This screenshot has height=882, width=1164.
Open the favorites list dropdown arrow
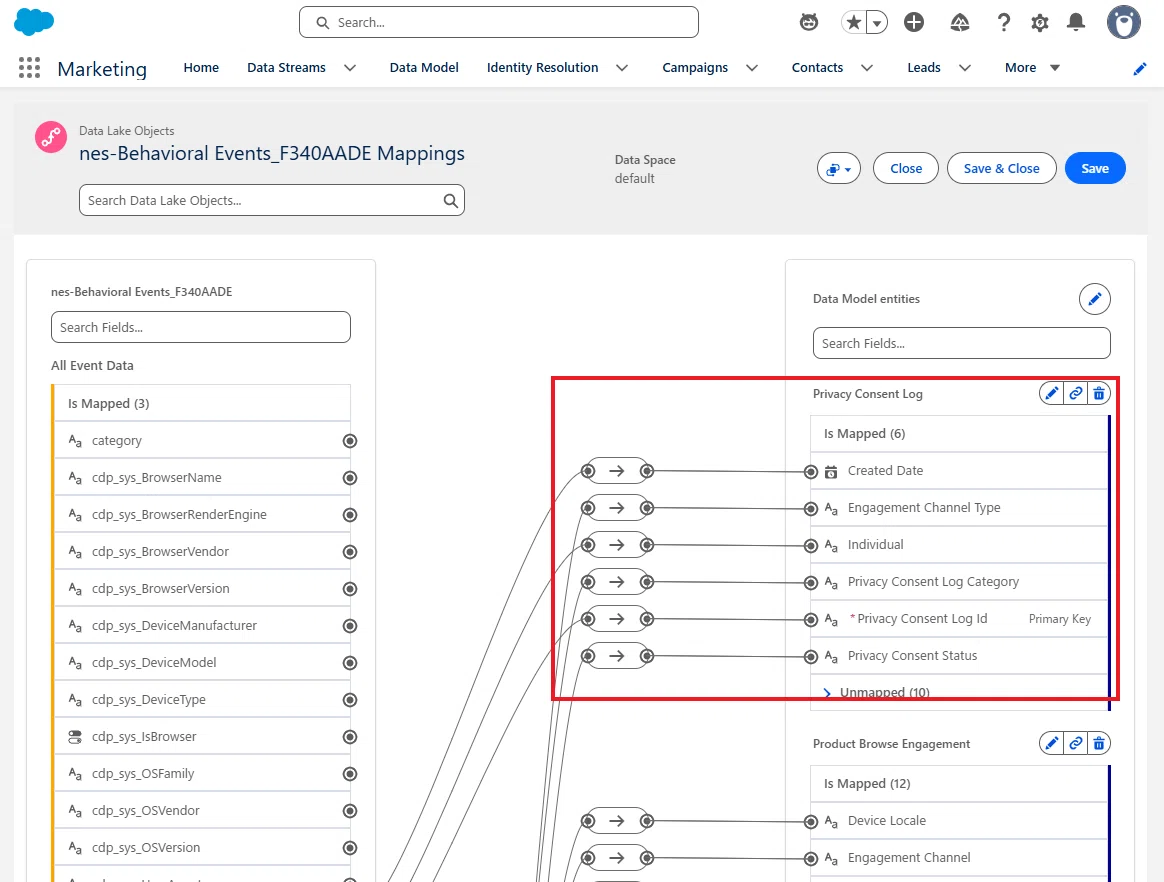pyautogui.click(x=877, y=23)
